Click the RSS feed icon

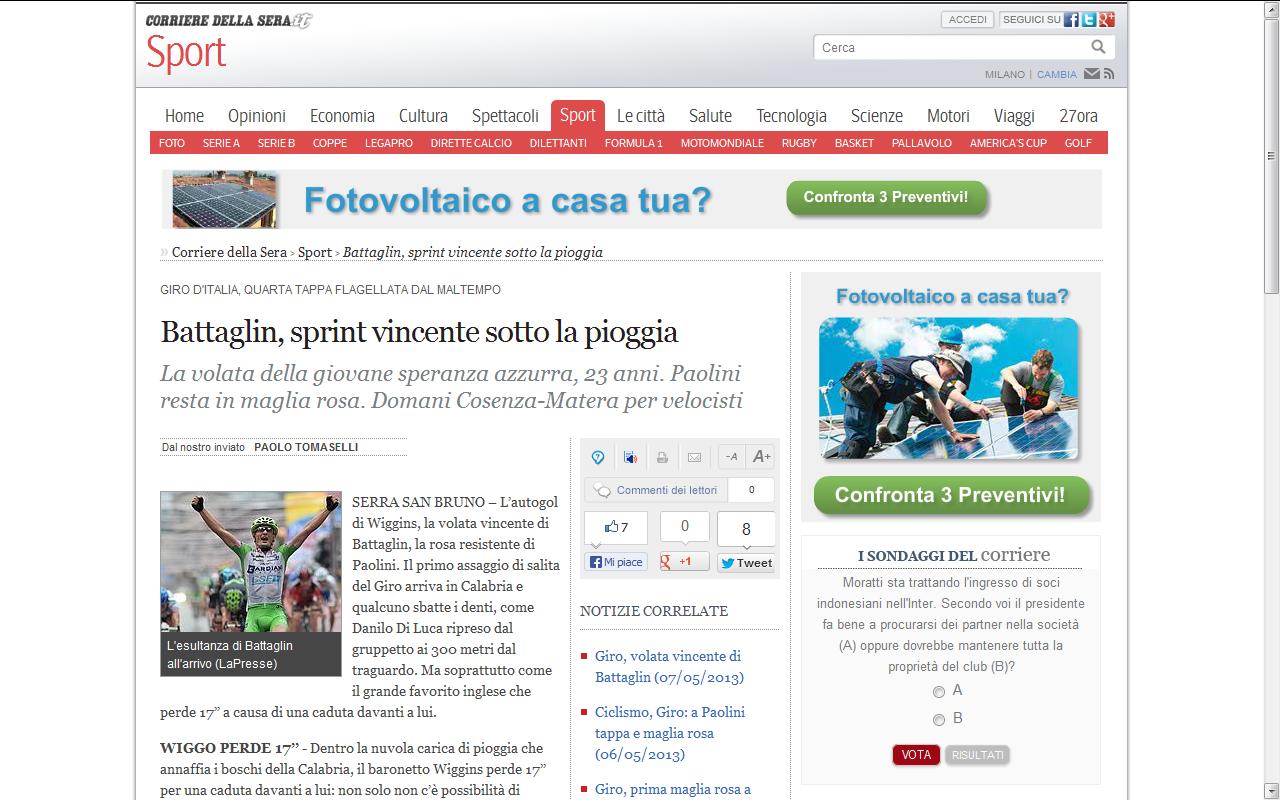(x=1108, y=74)
